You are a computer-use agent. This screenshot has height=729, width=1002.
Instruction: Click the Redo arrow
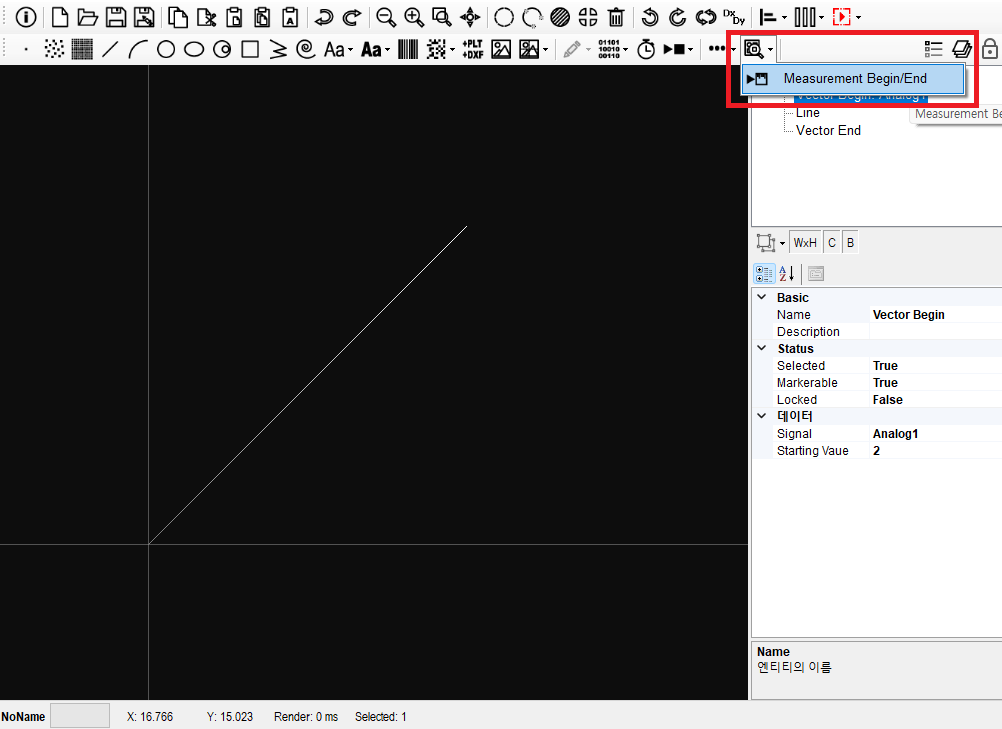[351, 17]
